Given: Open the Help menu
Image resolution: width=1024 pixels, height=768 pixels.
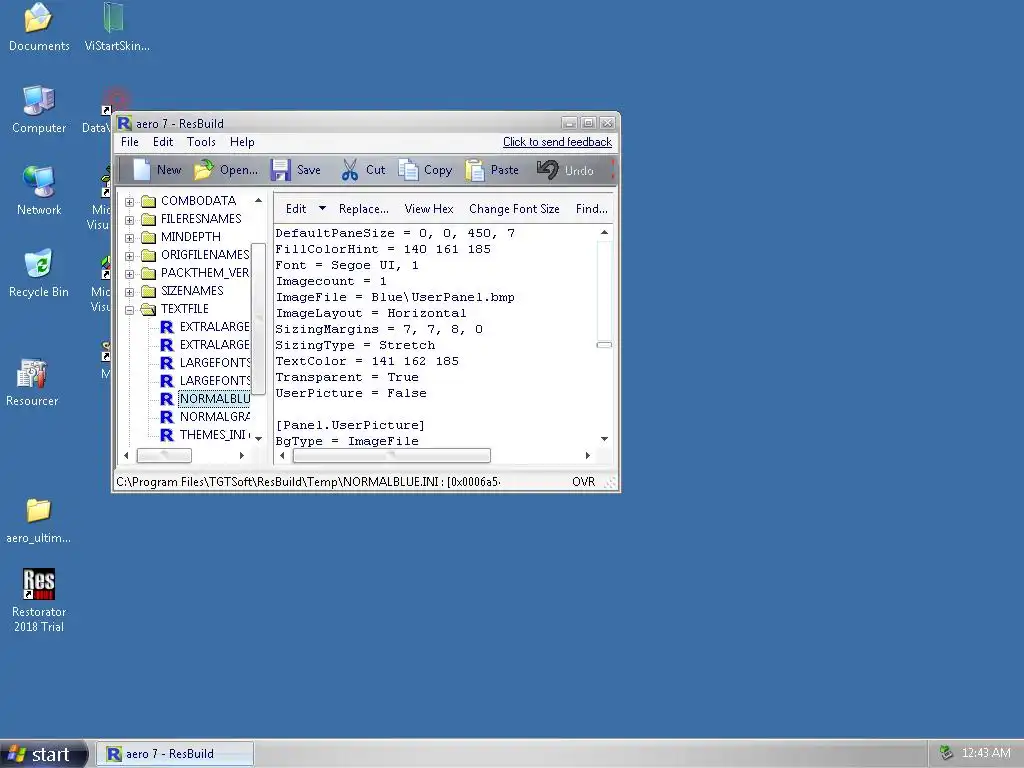Looking at the screenshot, I should (x=242, y=142).
